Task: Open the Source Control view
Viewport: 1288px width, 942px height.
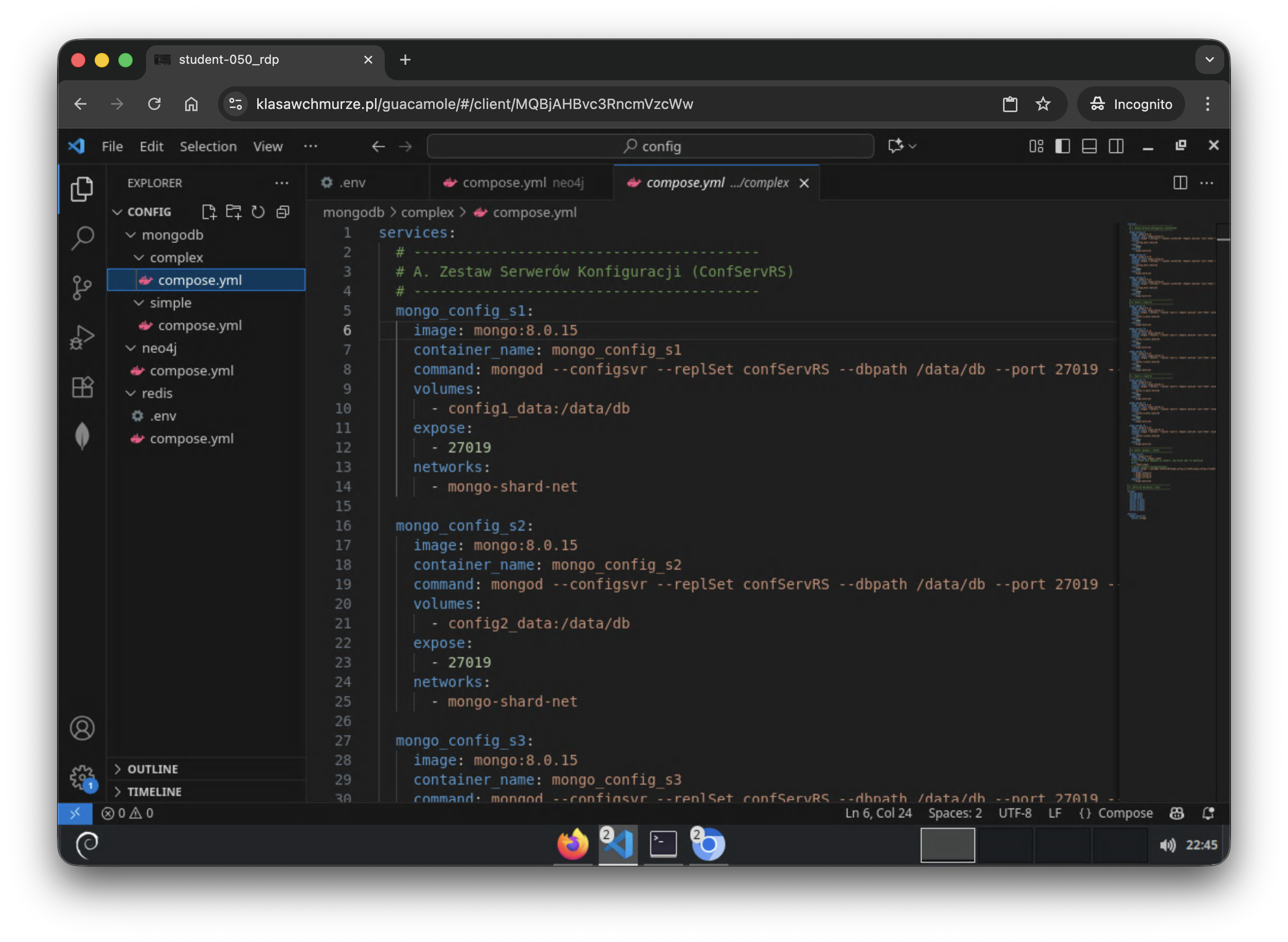Action: 82,287
